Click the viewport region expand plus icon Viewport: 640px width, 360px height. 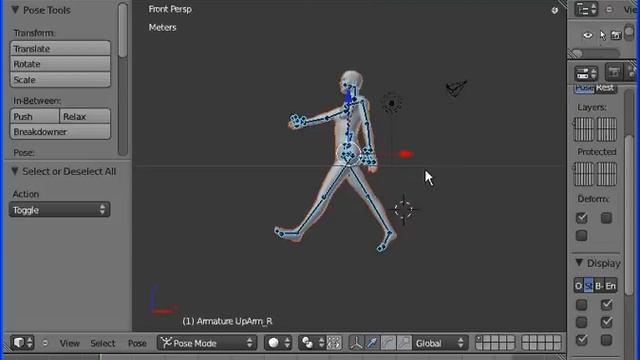555,10
